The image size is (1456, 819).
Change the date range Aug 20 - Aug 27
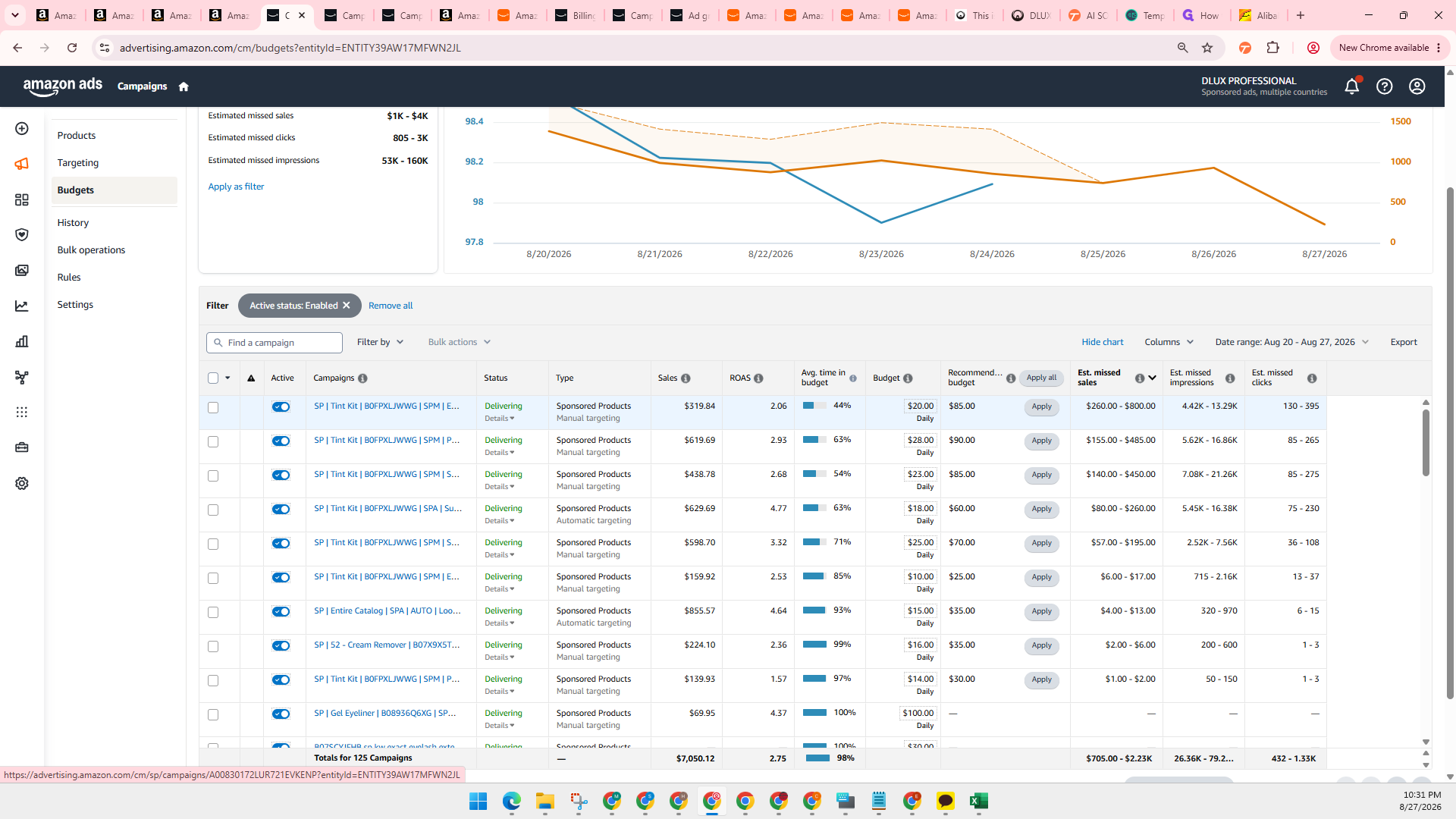pyautogui.click(x=1292, y=343)
